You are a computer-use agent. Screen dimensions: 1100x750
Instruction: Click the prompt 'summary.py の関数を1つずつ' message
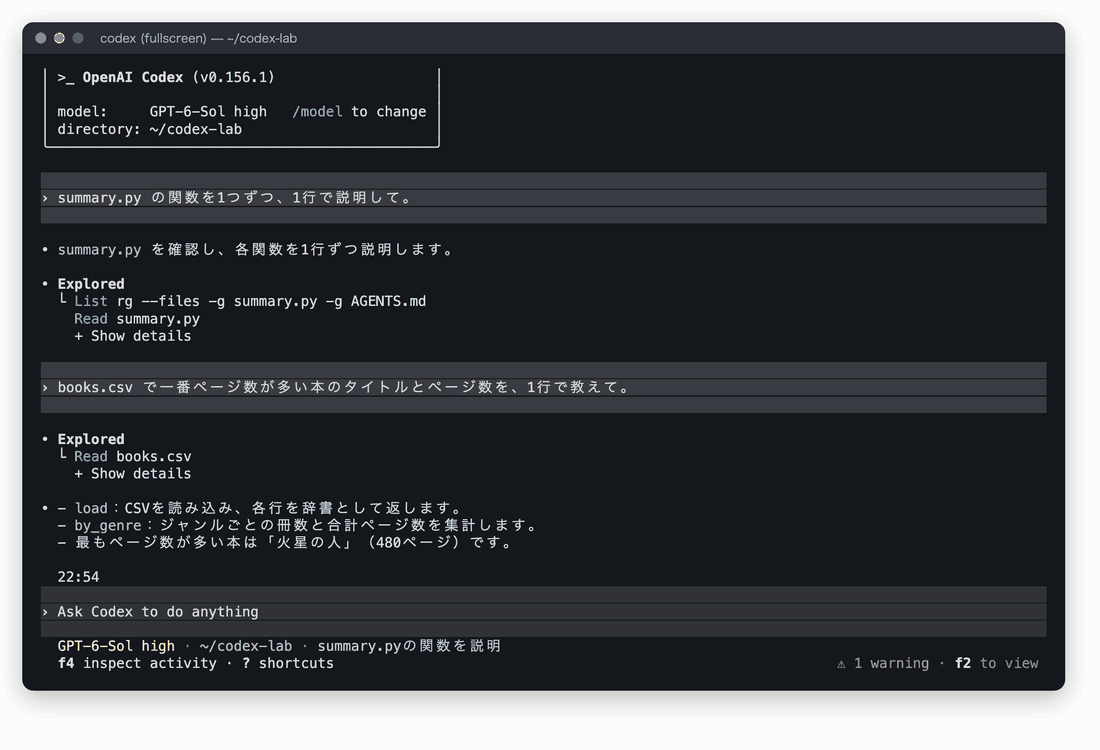543,198
